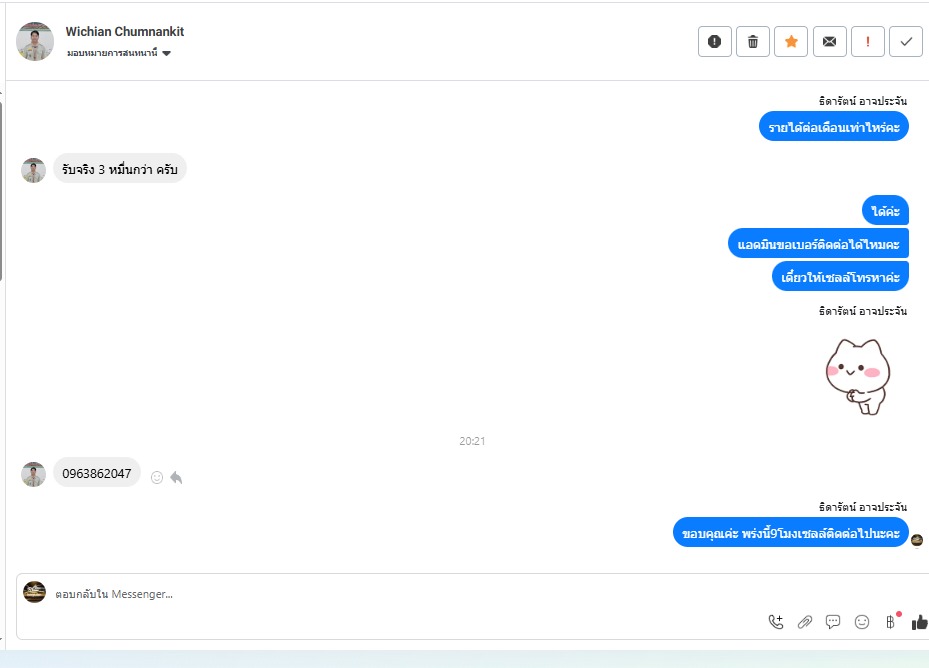Attach a file using paperclip icon
The height and width of the screenshot is (668, 929).
[805, 622]
